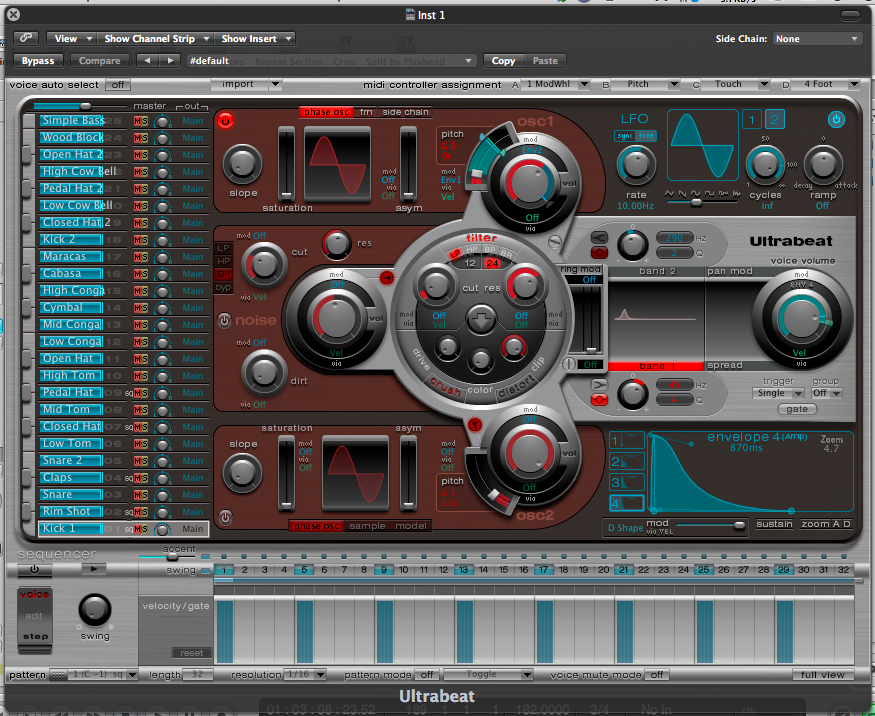Viewport: 875px width, 716px height.
Task: Click the sequencer power button
Action: pyautogui.click(x=35, y=569)
